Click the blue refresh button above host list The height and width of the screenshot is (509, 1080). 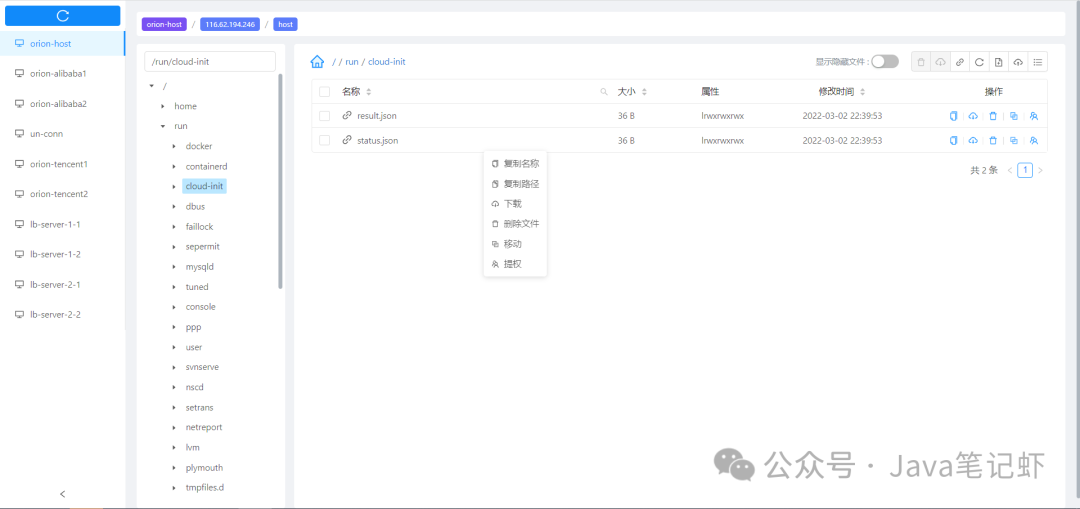click(x=63, y=15)
